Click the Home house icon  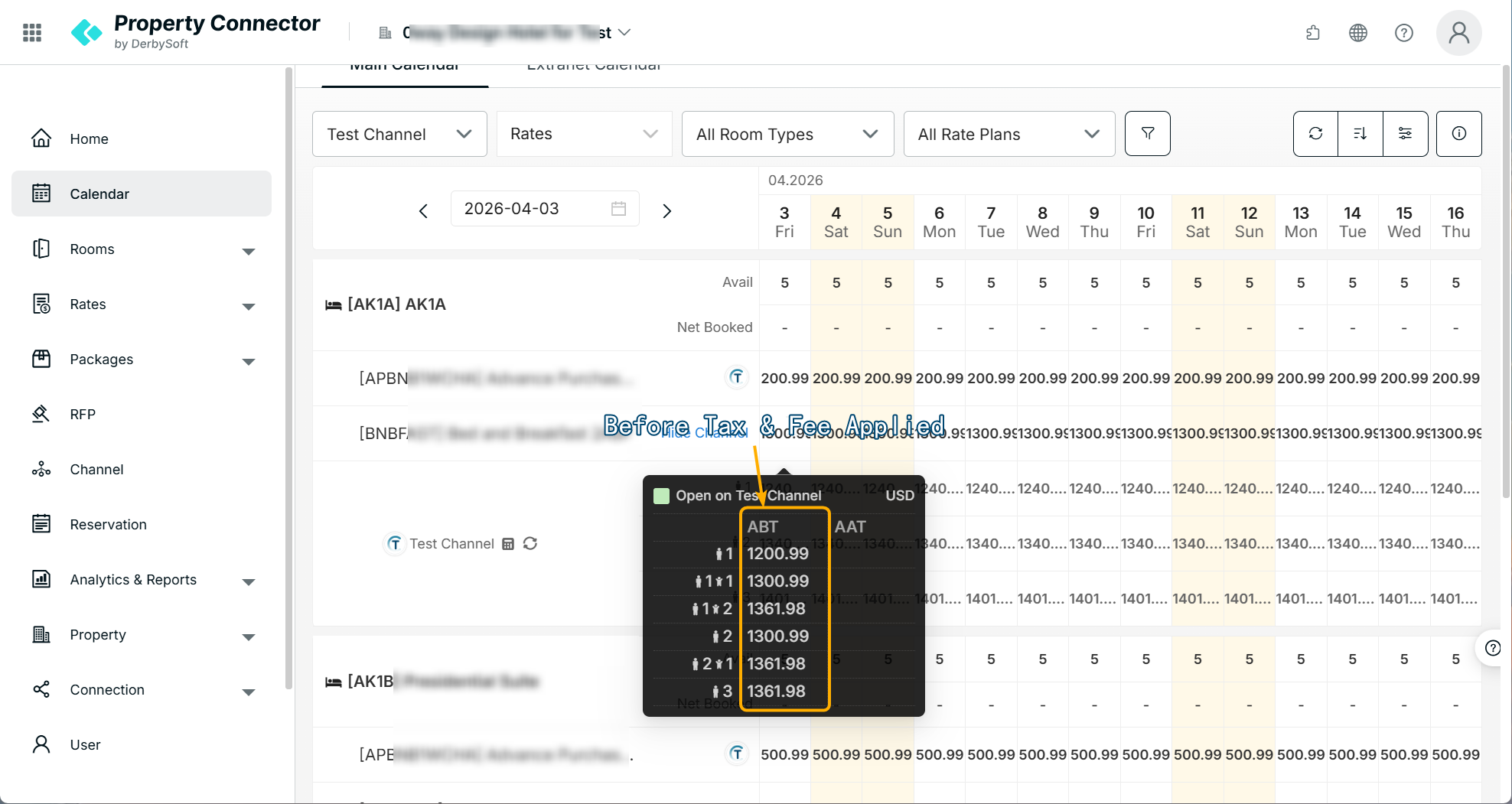tap(41, 138)
